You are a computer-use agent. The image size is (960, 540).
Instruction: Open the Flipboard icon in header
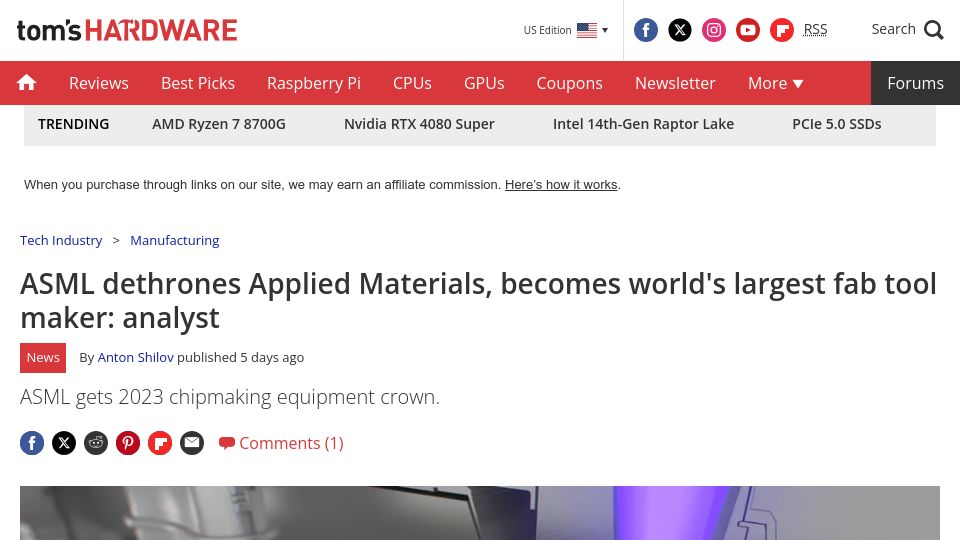782,30
